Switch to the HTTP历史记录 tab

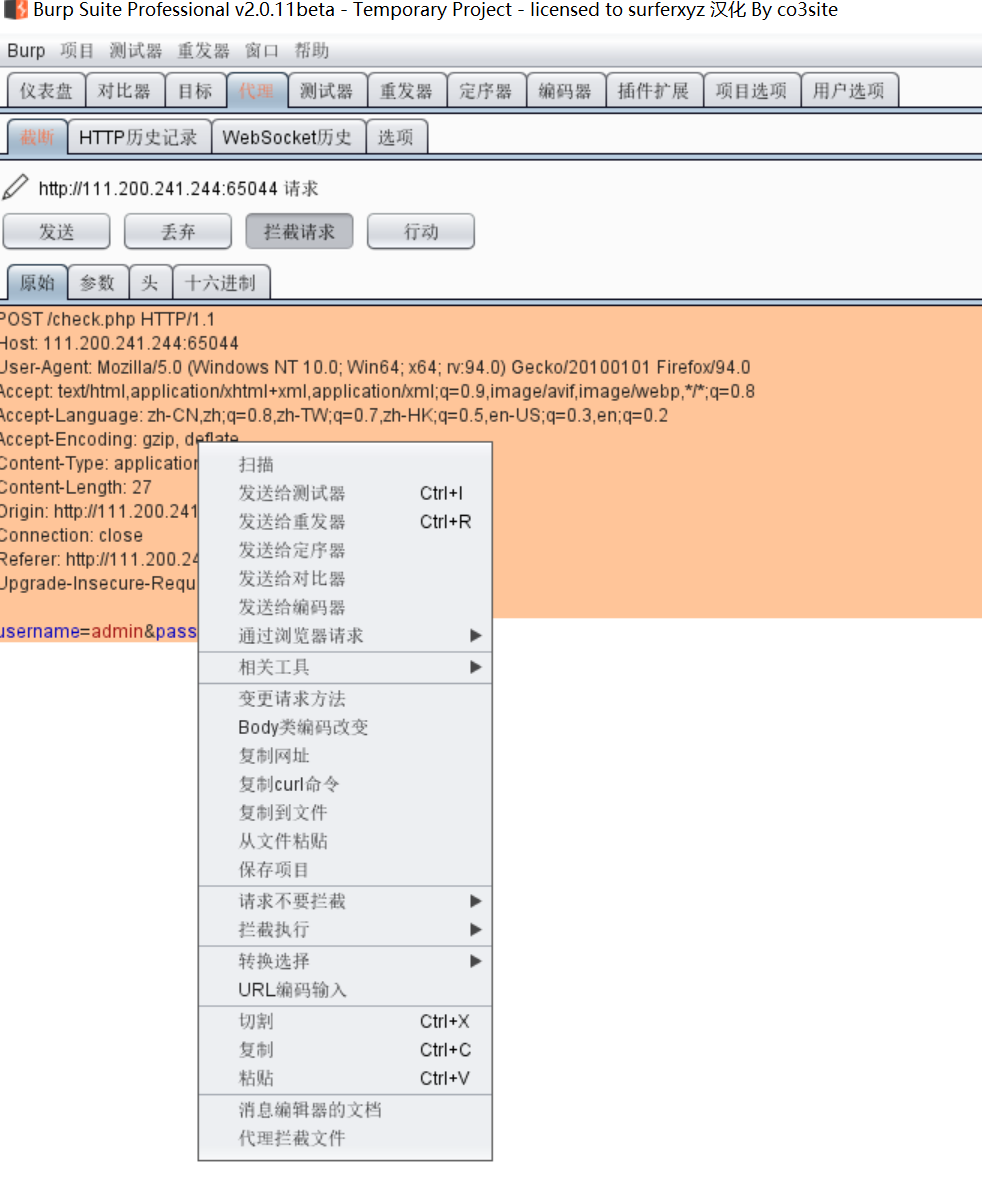tap(139, 136)
